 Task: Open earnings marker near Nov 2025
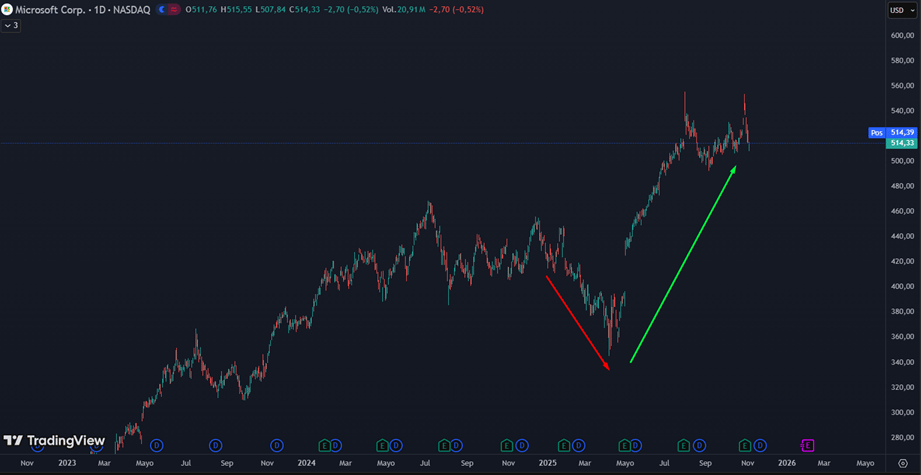tap(745, 446)
